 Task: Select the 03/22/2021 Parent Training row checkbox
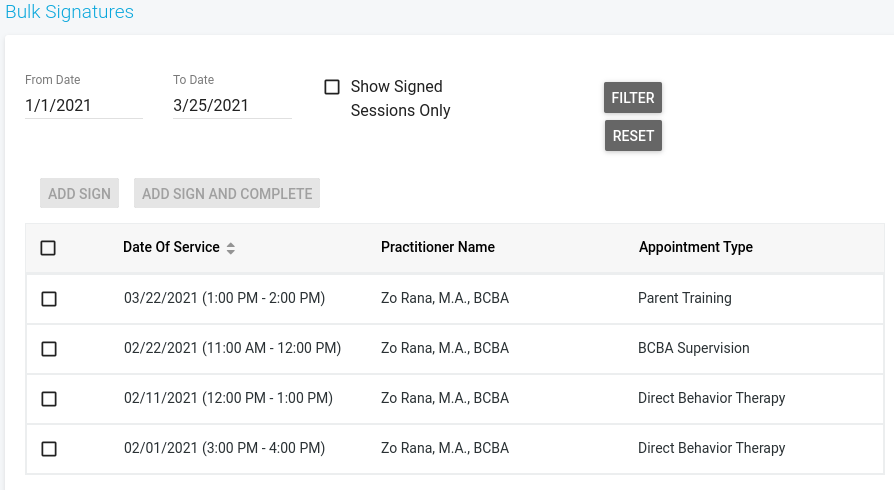pyautogui.click(x=49, y=299)
